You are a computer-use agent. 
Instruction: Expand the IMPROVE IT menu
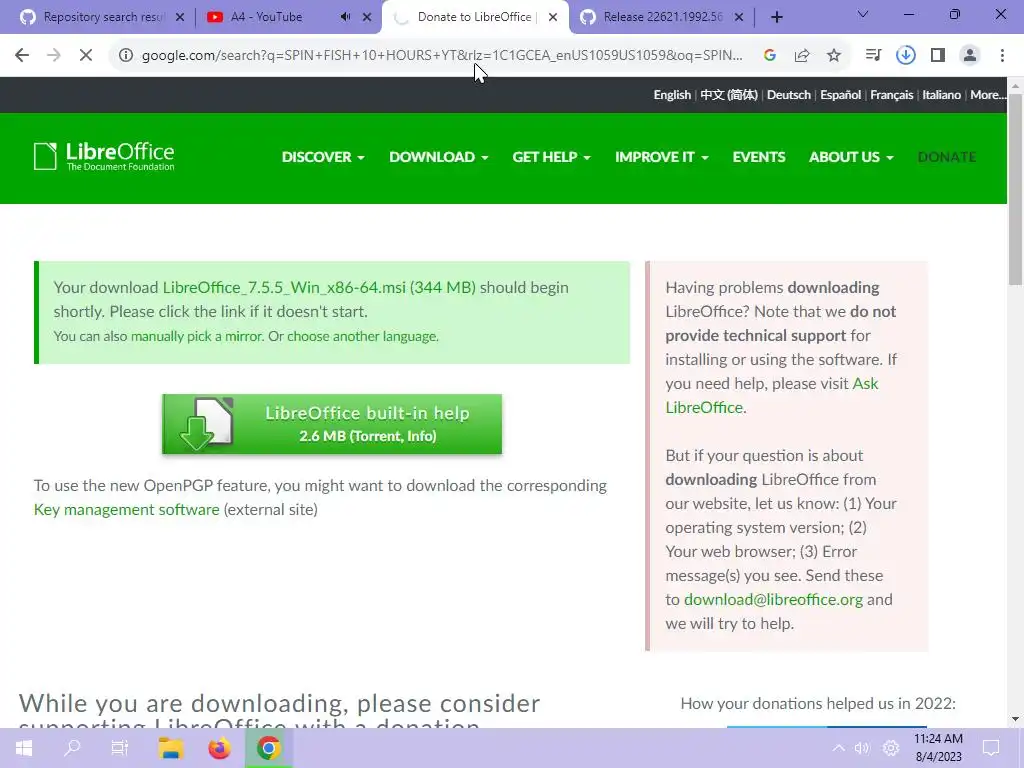[x=662, y=157]
